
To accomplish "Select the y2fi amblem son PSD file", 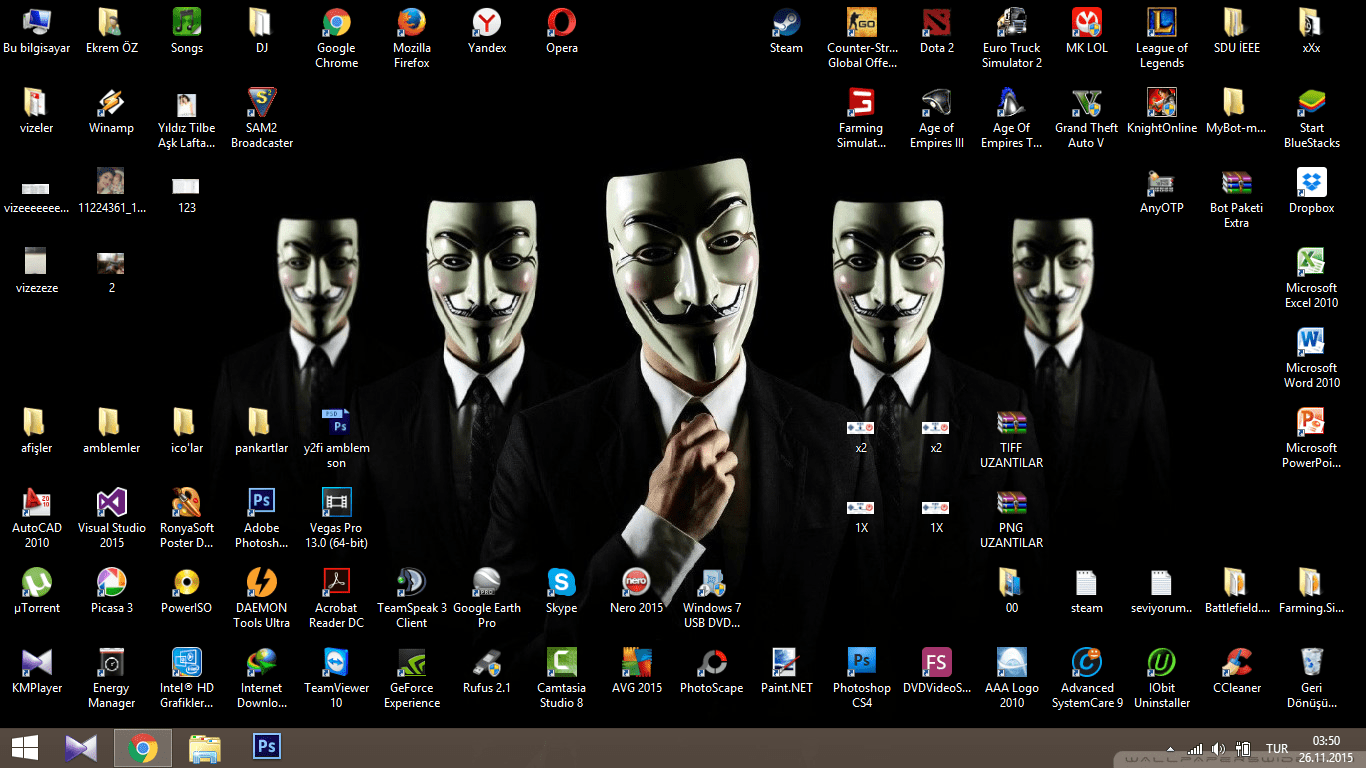I will point(336,438).
